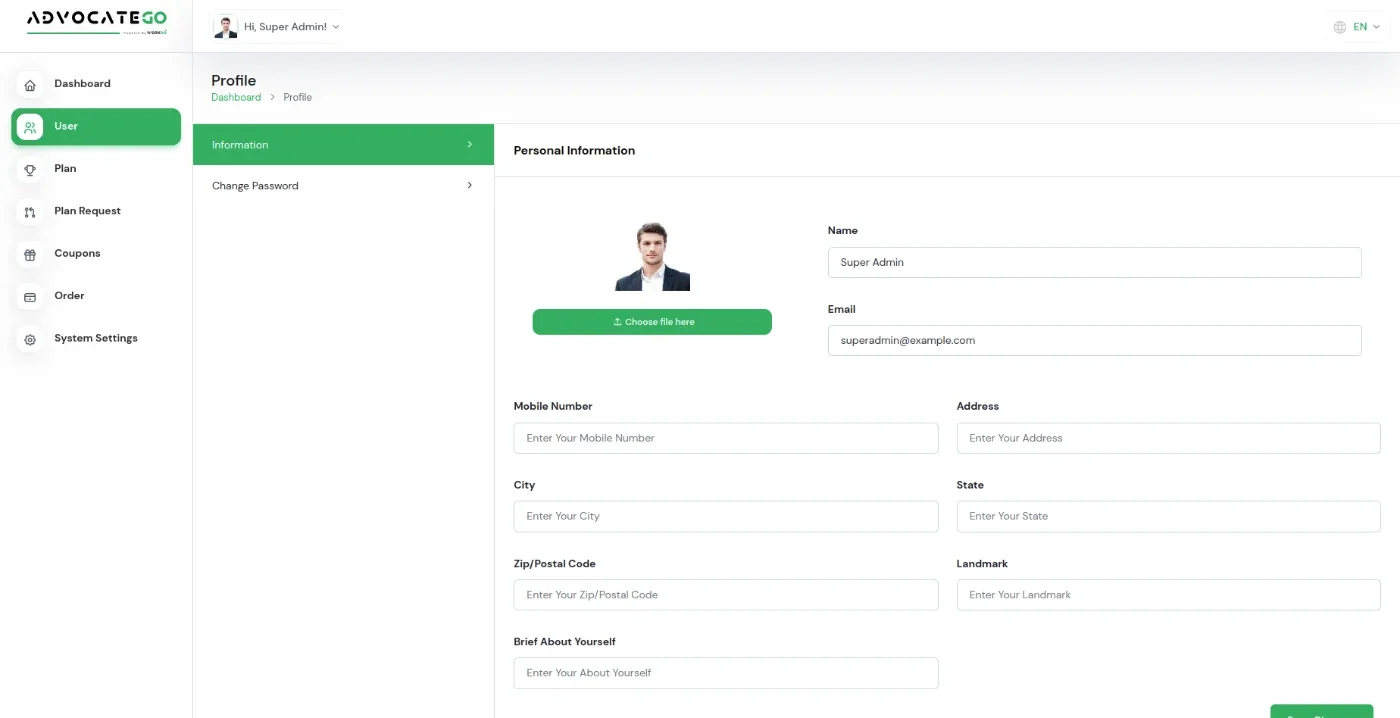Focus the City field
This screenshot has width=1400, height=718.
[726, 516]
